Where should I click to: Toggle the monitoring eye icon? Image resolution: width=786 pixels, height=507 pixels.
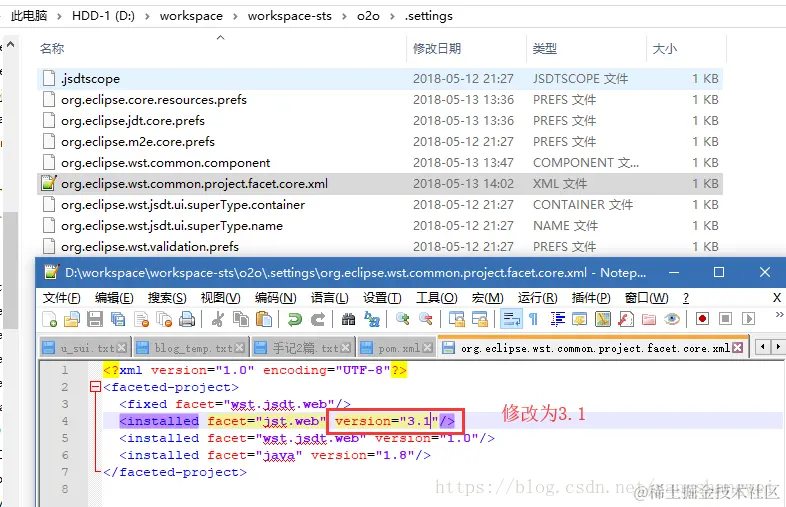[672, 319]
